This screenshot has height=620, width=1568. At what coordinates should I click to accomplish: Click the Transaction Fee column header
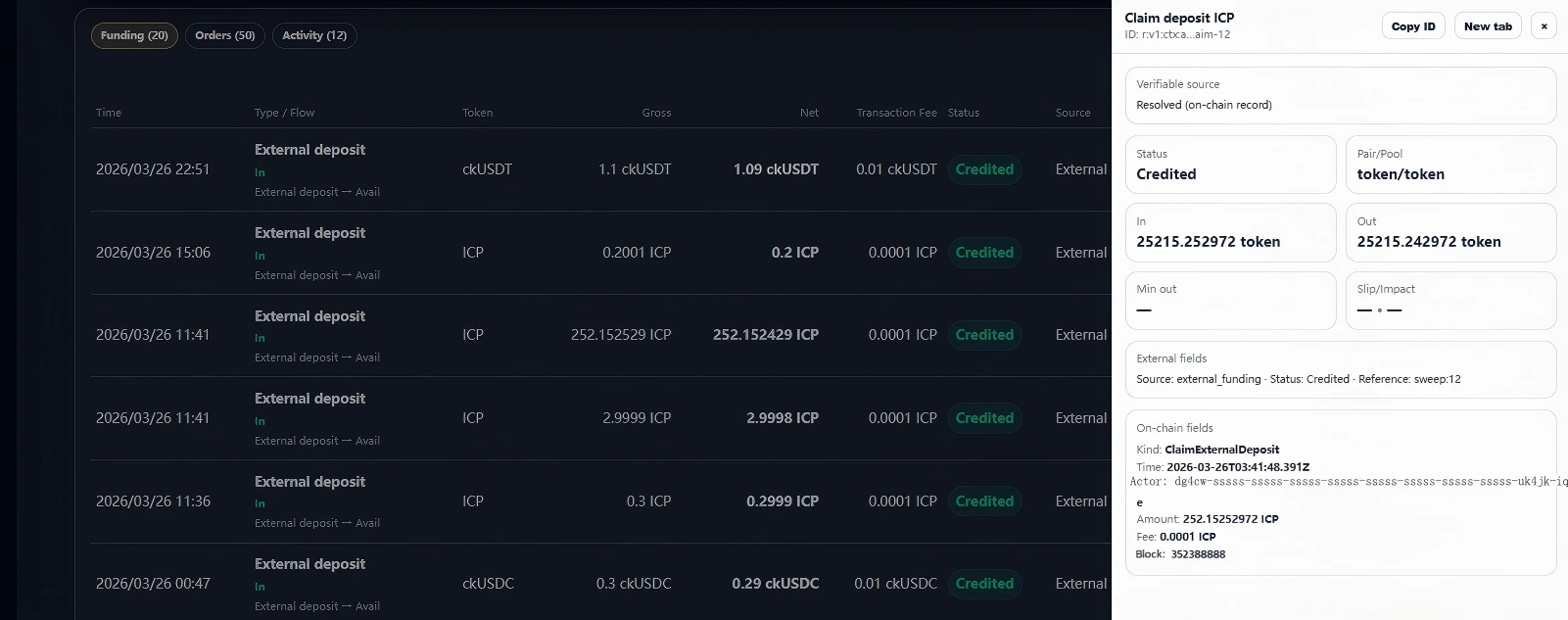(896, 113)
